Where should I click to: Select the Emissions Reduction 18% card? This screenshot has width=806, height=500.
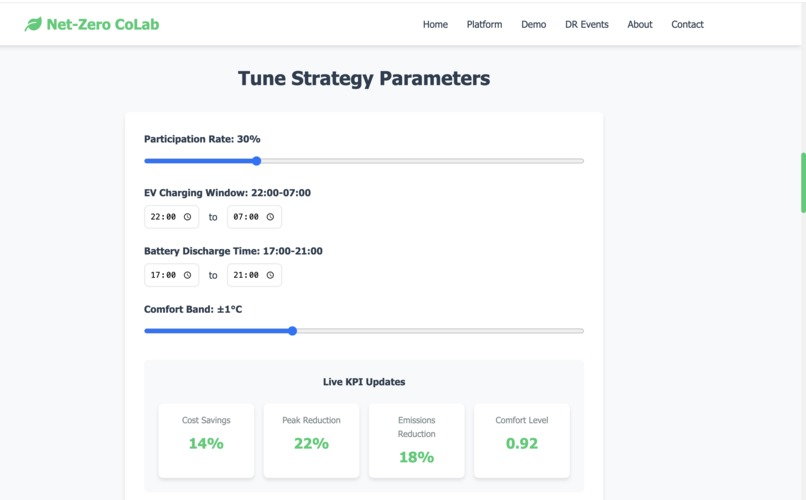click(416, 440)
